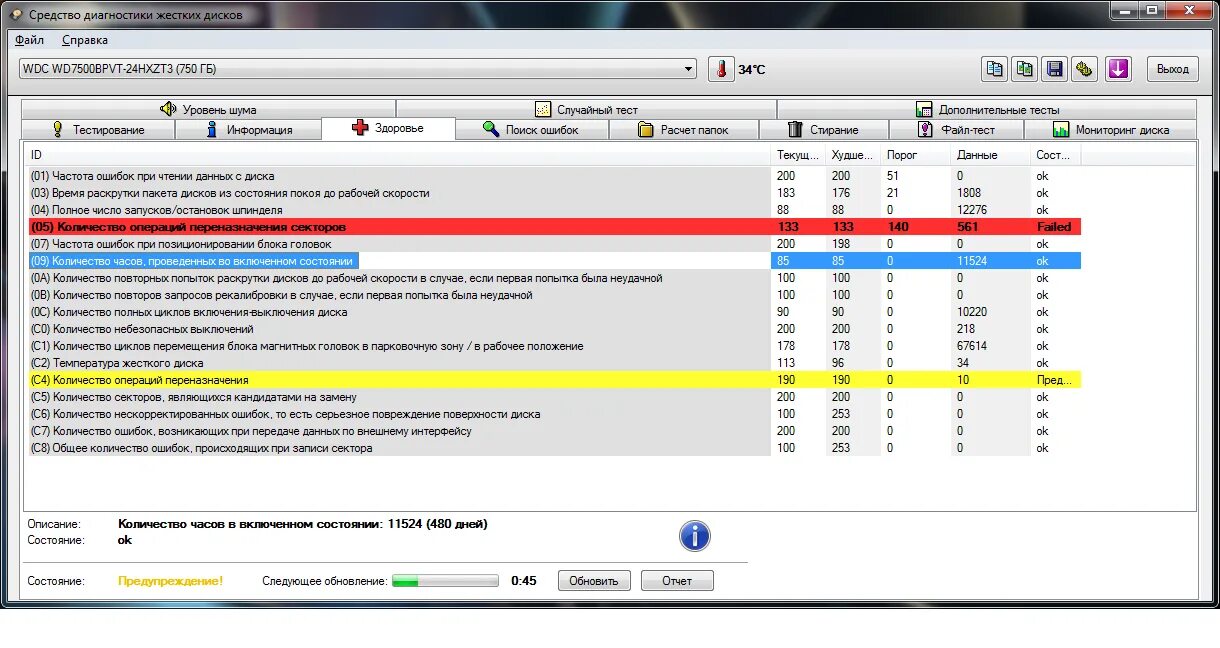Screen dimensions: 1220x648
Task: Click the Сост... column header
Action: 1056,155
